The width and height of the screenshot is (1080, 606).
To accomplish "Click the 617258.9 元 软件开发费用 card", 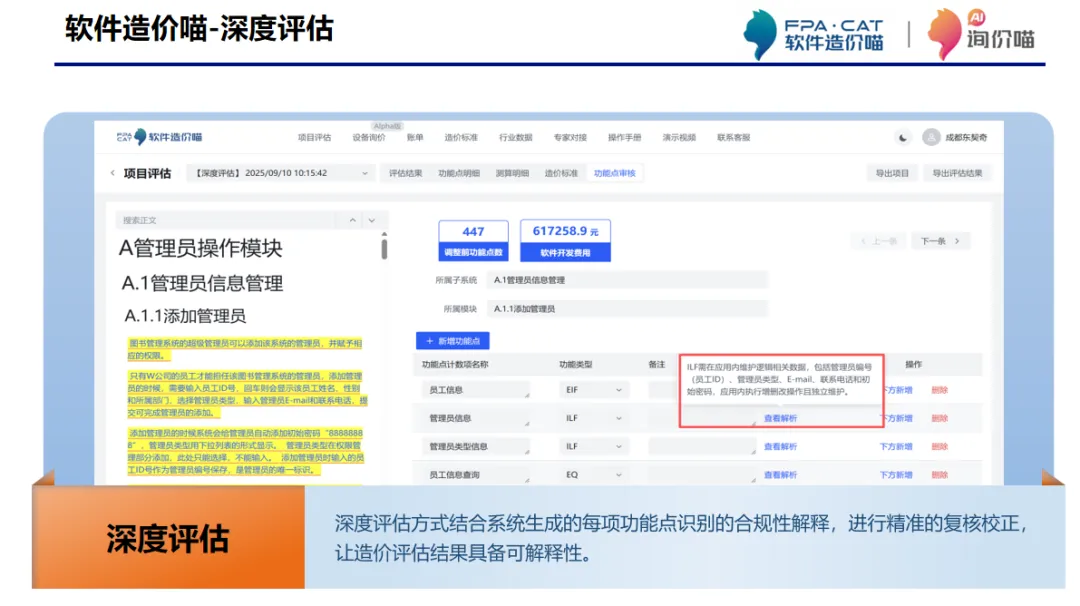I will click(565, 240).
